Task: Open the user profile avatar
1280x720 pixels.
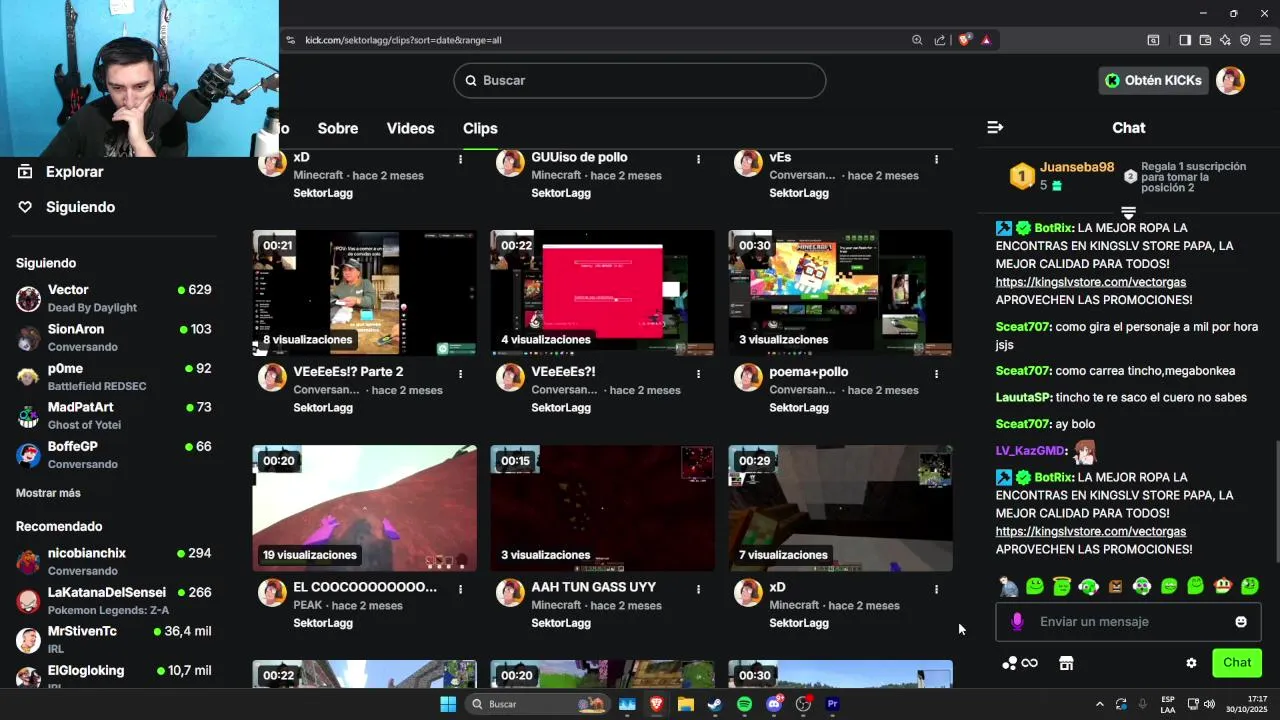Action: [1230, 80]
